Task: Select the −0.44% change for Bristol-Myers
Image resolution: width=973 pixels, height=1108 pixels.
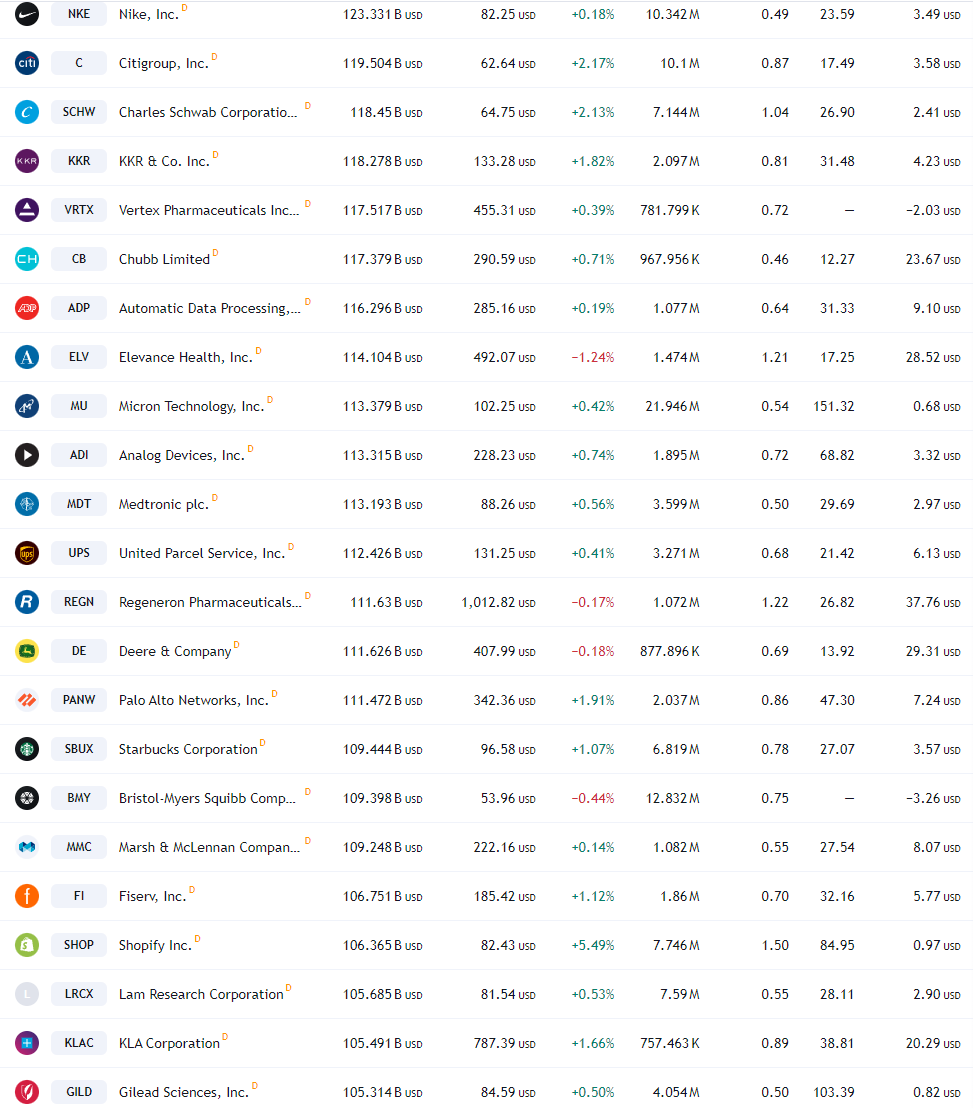Action: (x=593, y=798)
